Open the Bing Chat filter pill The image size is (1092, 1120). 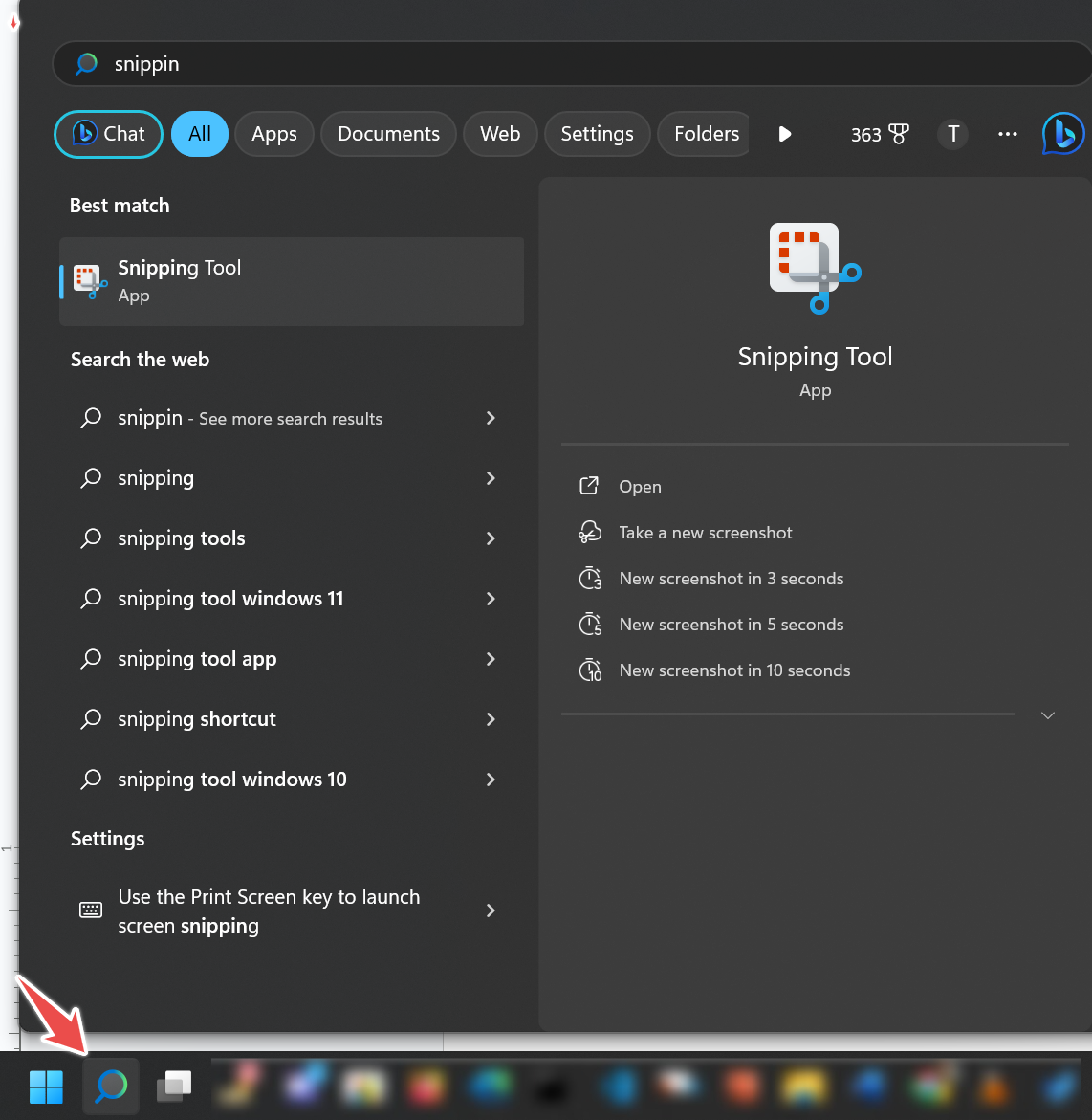click(x=109, y=134)
